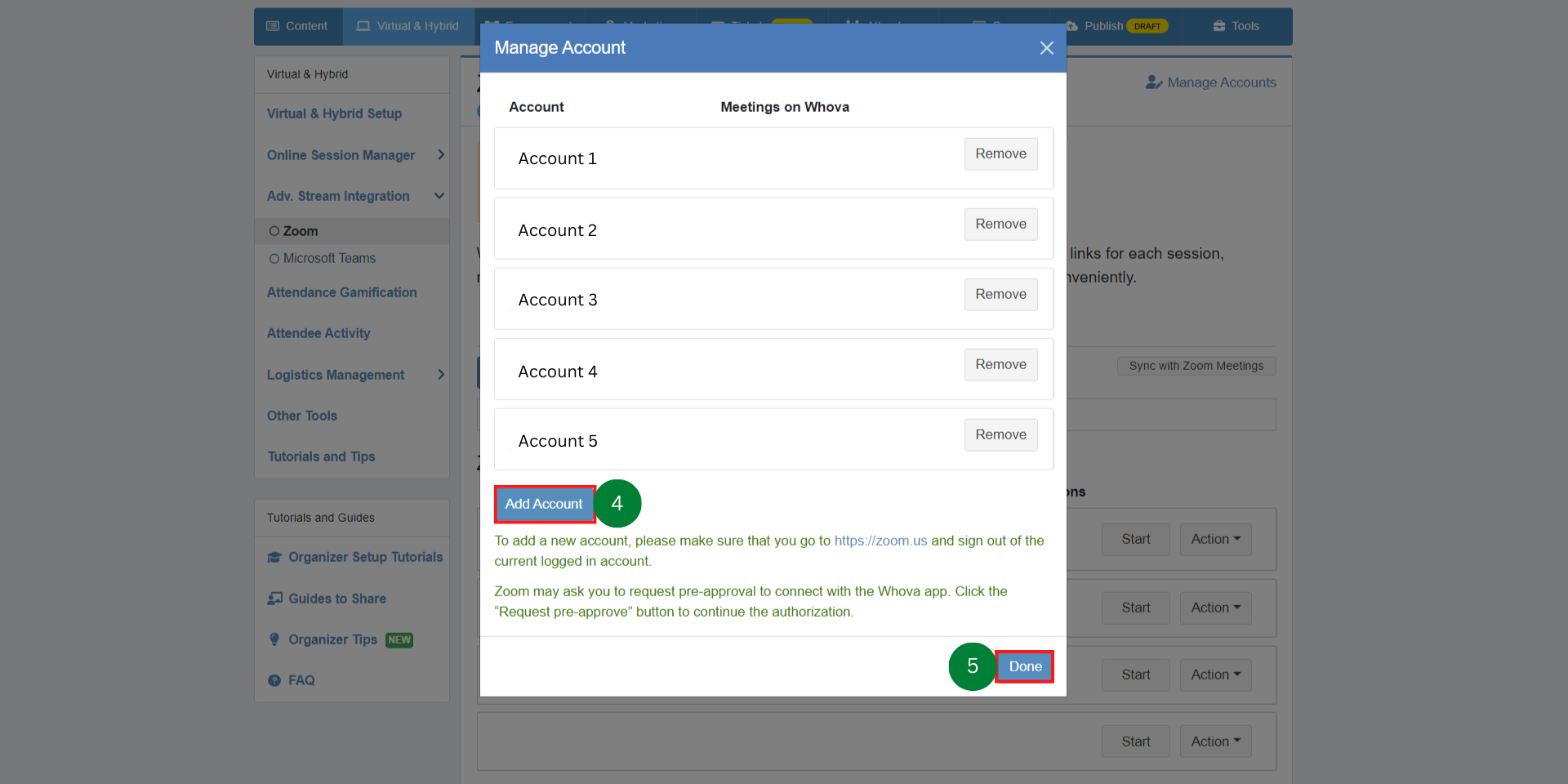Open the zoom.us hyperlink

click(880, 541)
